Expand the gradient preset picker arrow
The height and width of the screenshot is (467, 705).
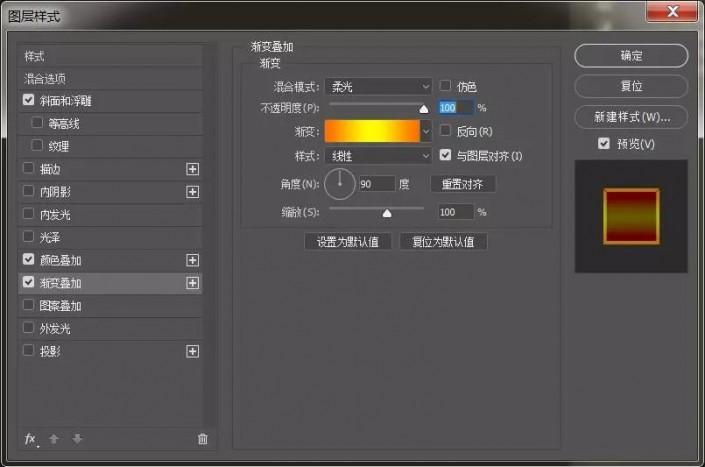(x=426, y=132)
